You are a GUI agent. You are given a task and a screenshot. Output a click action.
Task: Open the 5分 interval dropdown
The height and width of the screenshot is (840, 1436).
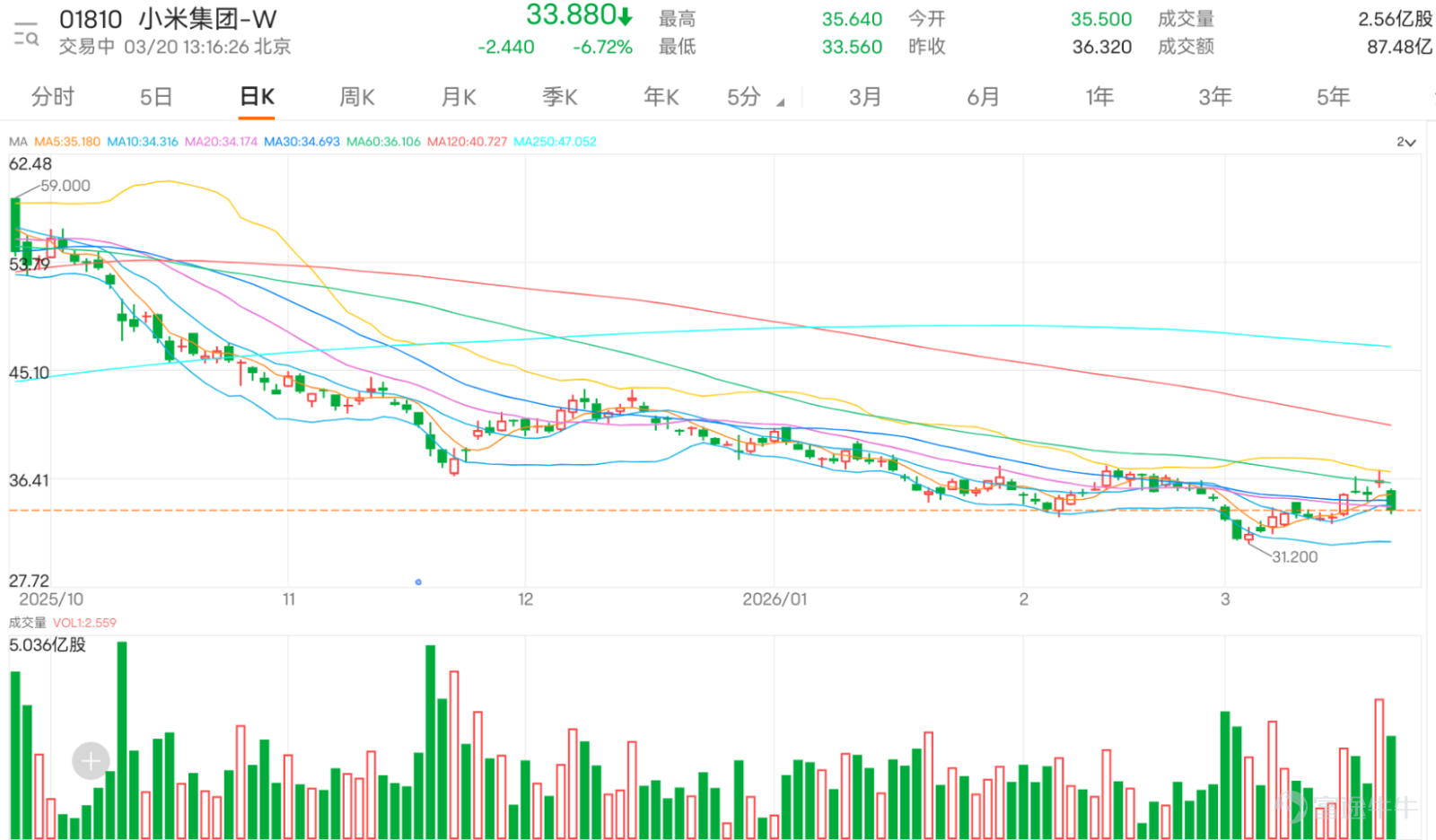755,97
